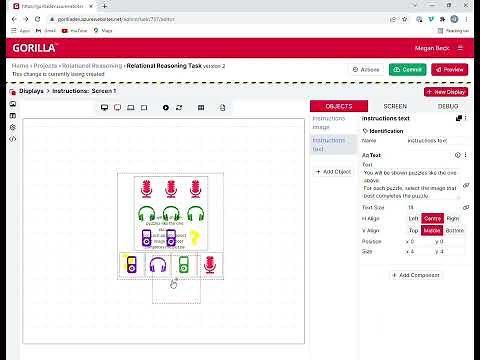Click the purple headphones answer option on canvas
The height and width of the screenshot is (360, 480).
point(158,265)
